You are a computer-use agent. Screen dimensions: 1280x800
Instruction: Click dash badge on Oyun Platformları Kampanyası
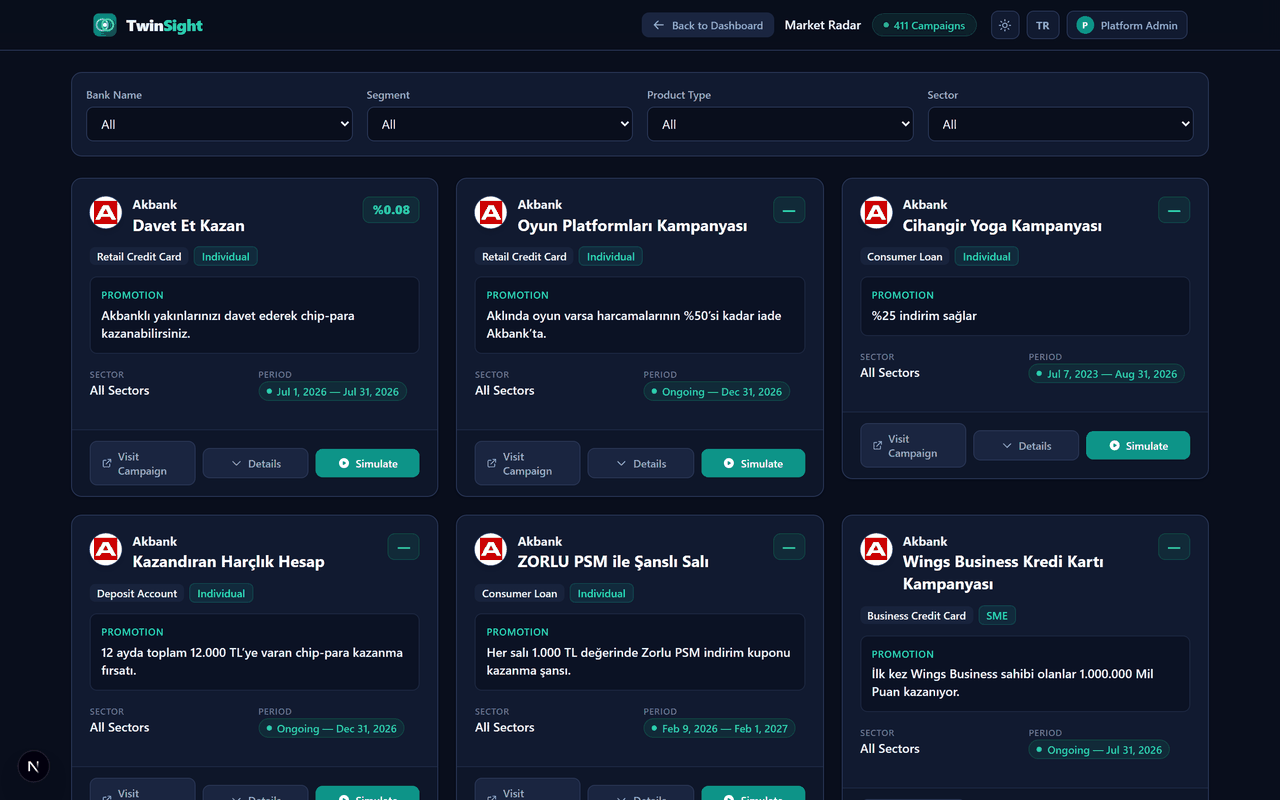click(789, 210)
